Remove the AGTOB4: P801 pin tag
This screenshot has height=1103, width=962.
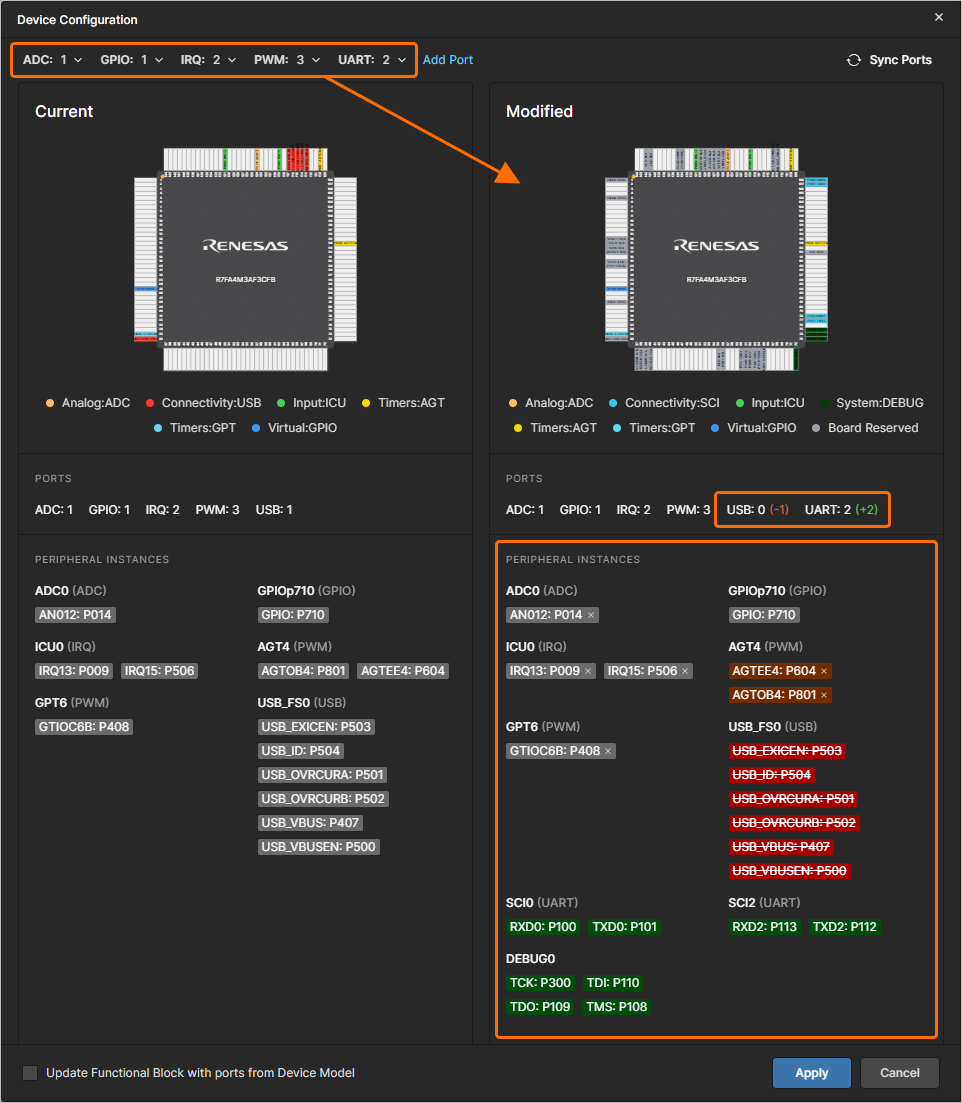click(x=824, y=695)
